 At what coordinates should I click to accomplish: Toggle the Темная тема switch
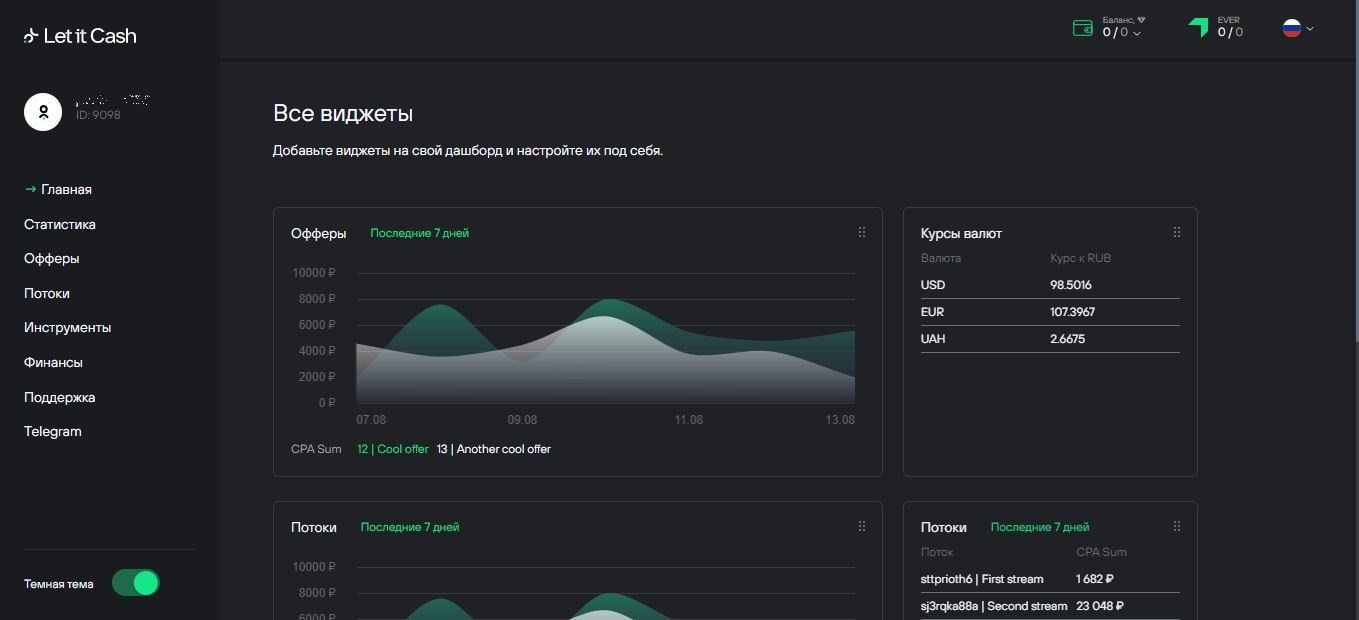coord(135,583)
